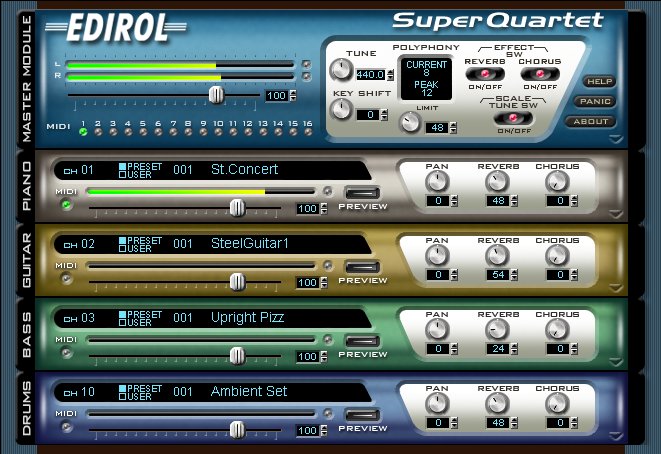Click MIDI channel 10 indicator LED
Screen dimensions: 661x454
tap(218, 132)
